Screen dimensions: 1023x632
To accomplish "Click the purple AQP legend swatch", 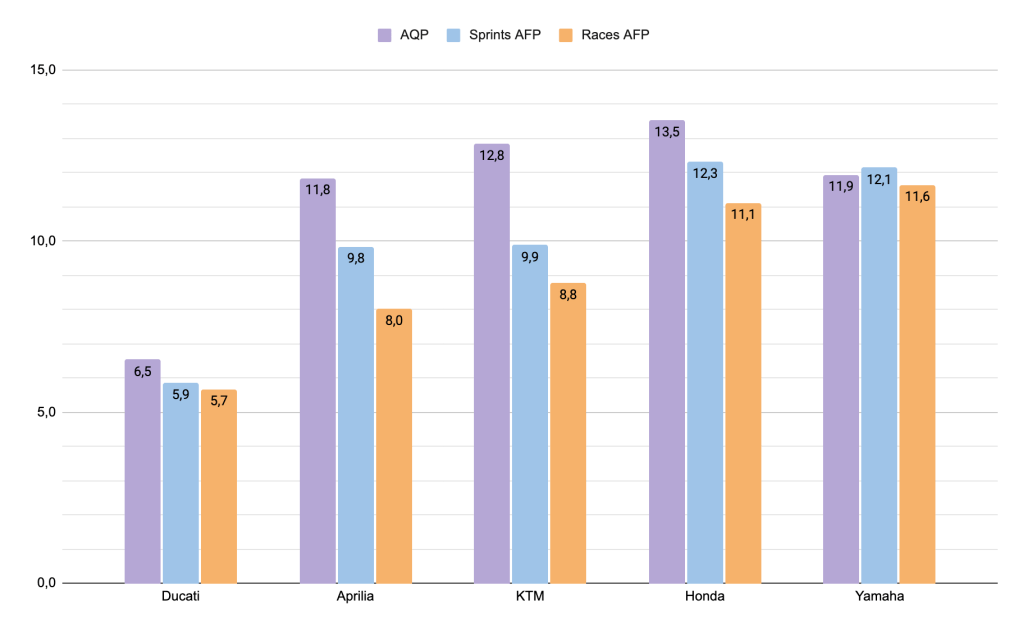I will [384, 34].
